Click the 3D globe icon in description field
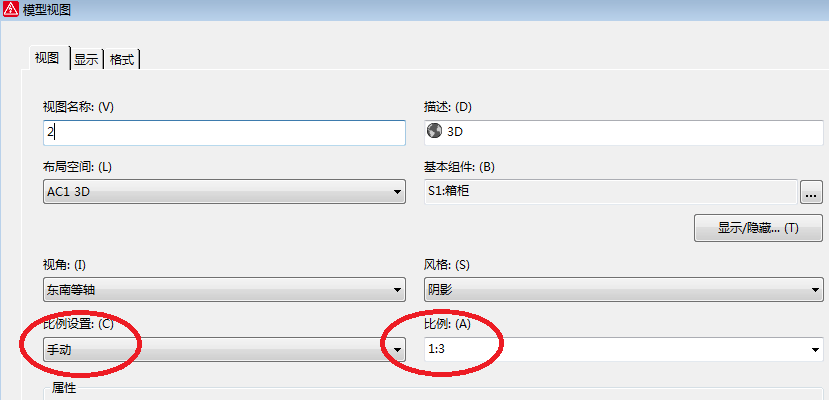The height and width of the screenshot is (400, 829). (x=434, y=131)
